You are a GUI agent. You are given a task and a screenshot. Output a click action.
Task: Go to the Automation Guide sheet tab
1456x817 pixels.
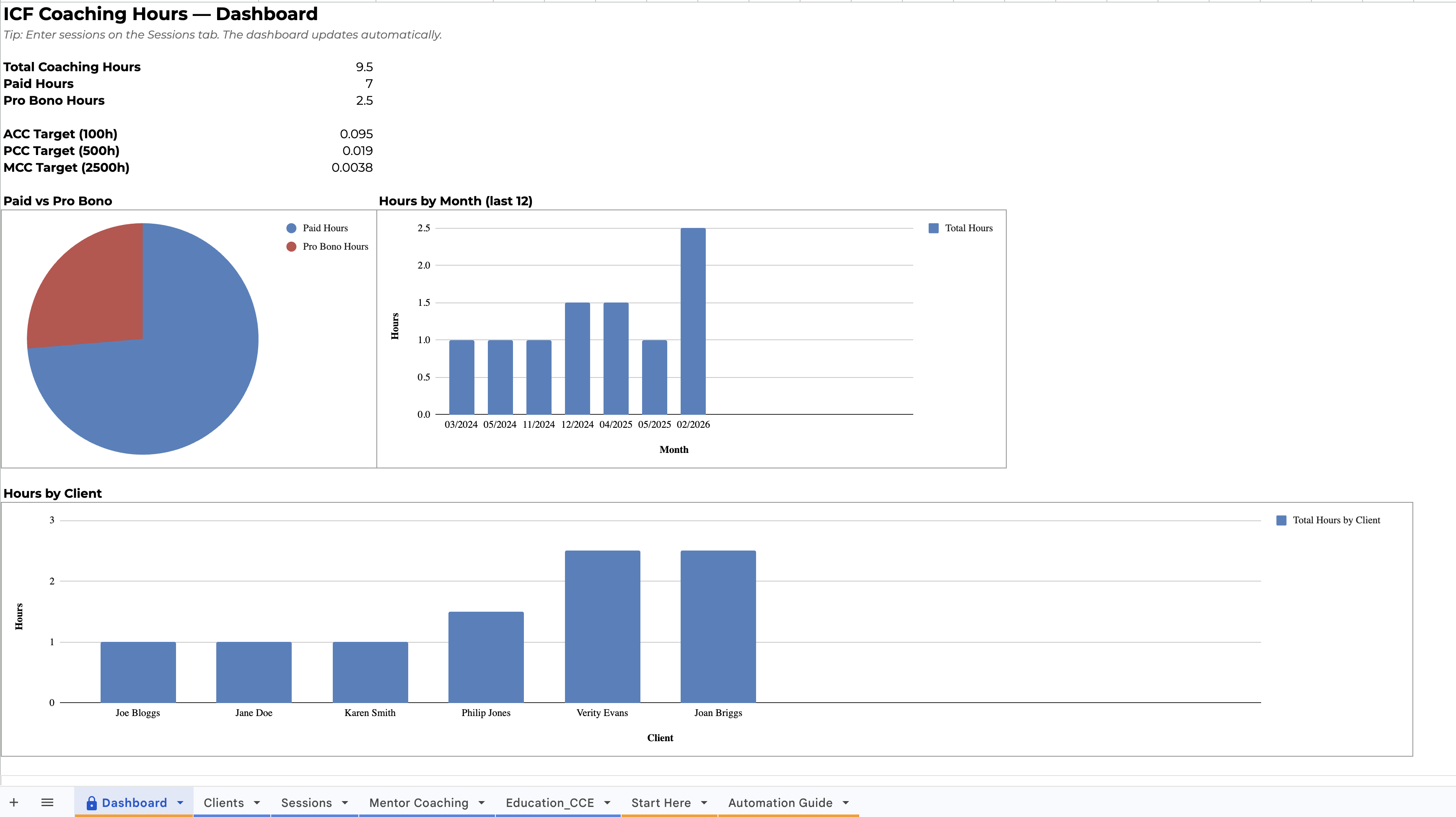[x=780, y=803]
